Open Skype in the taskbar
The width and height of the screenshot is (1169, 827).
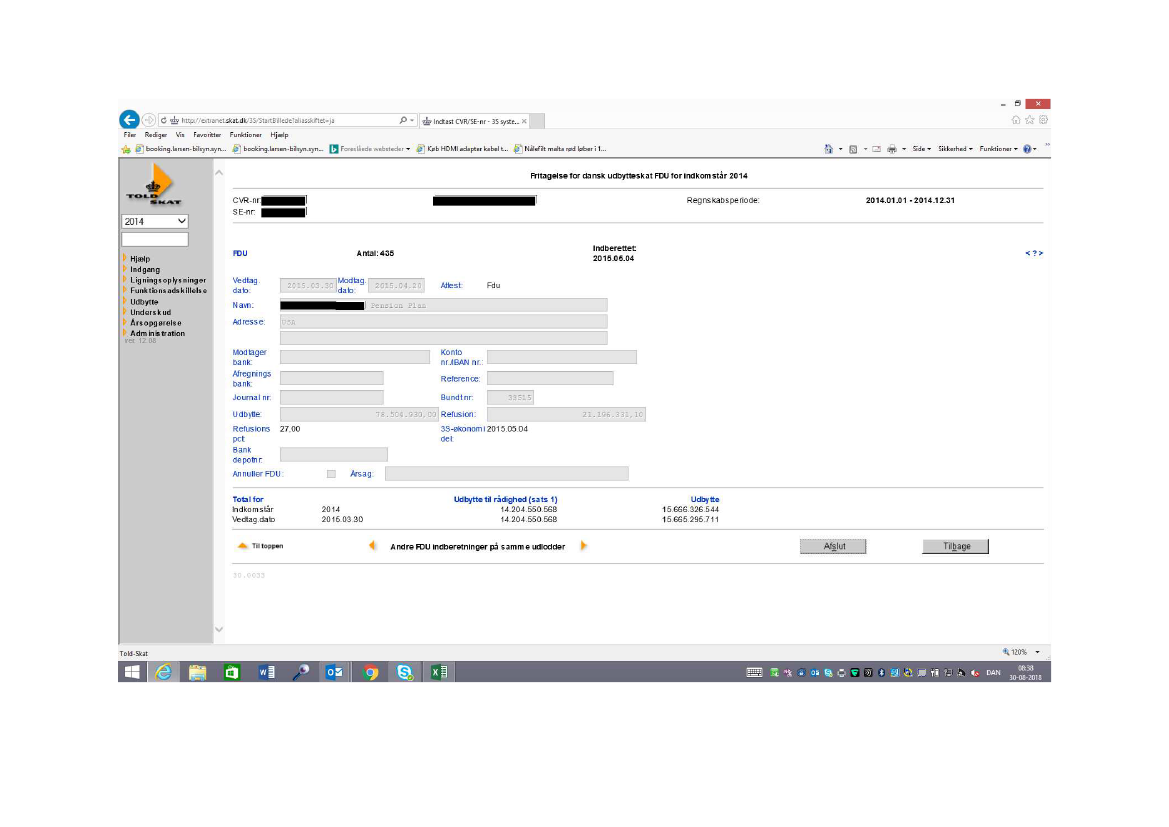(405, 673)
